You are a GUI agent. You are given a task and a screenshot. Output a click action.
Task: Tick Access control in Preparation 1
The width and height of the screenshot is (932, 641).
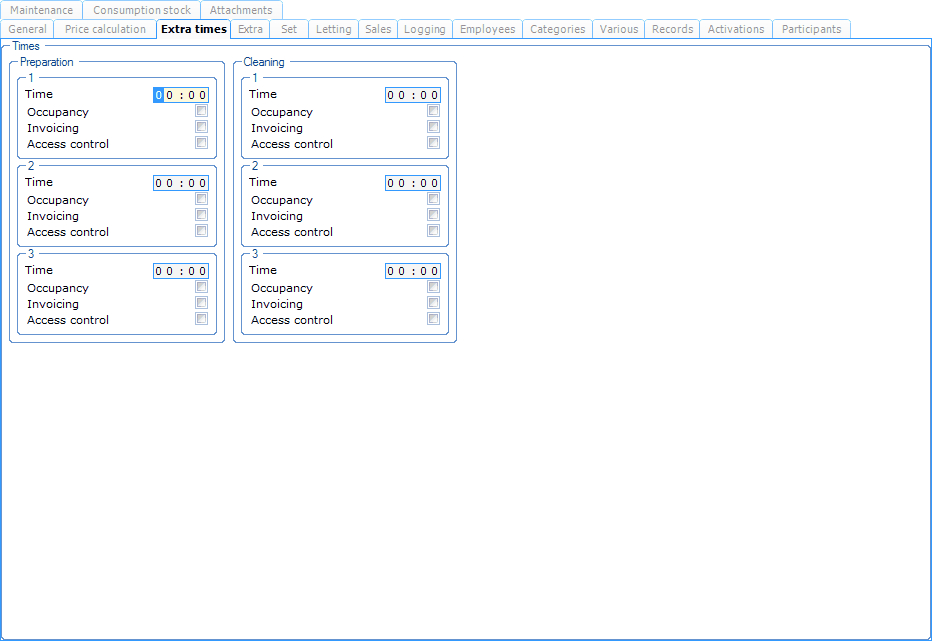(202, 143)
